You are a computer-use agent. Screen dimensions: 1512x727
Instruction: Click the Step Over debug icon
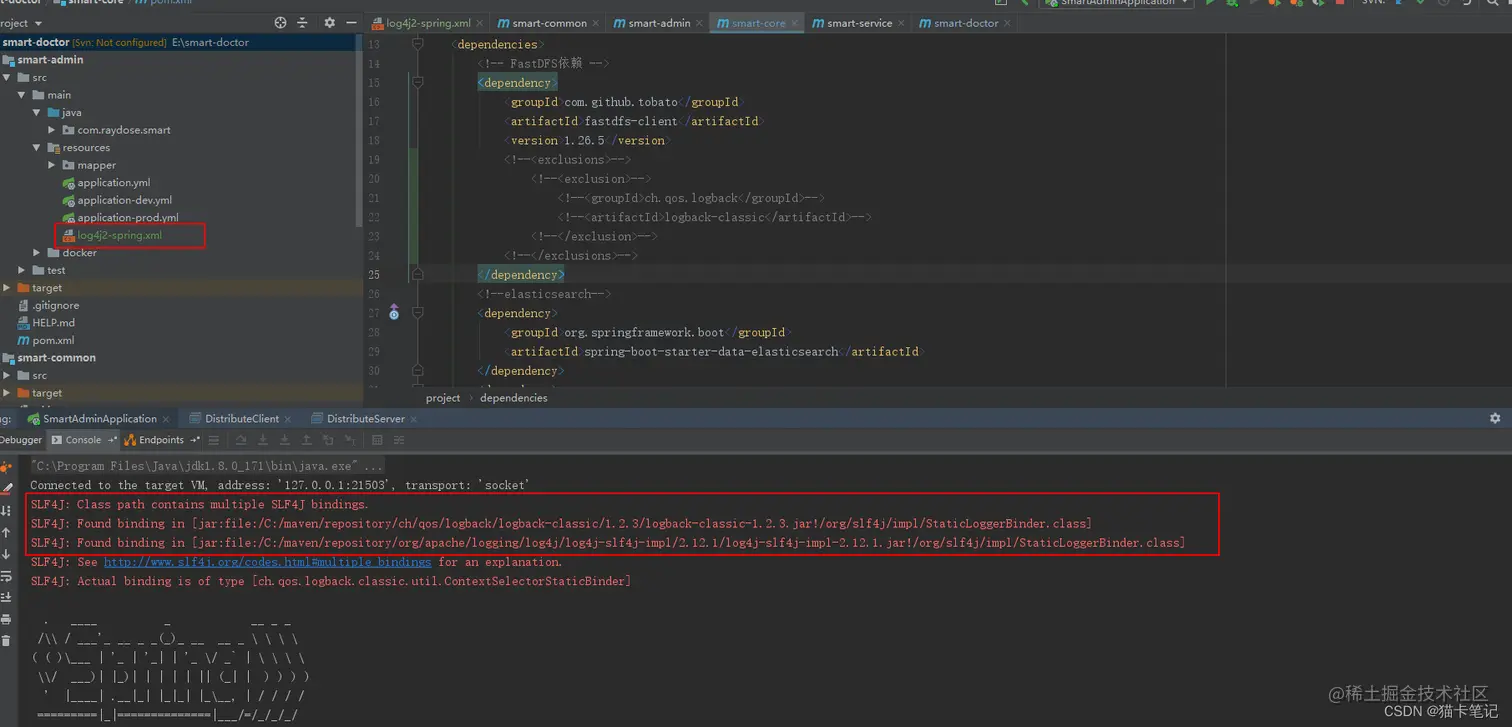pyautogui.click(x=241, y=440)
